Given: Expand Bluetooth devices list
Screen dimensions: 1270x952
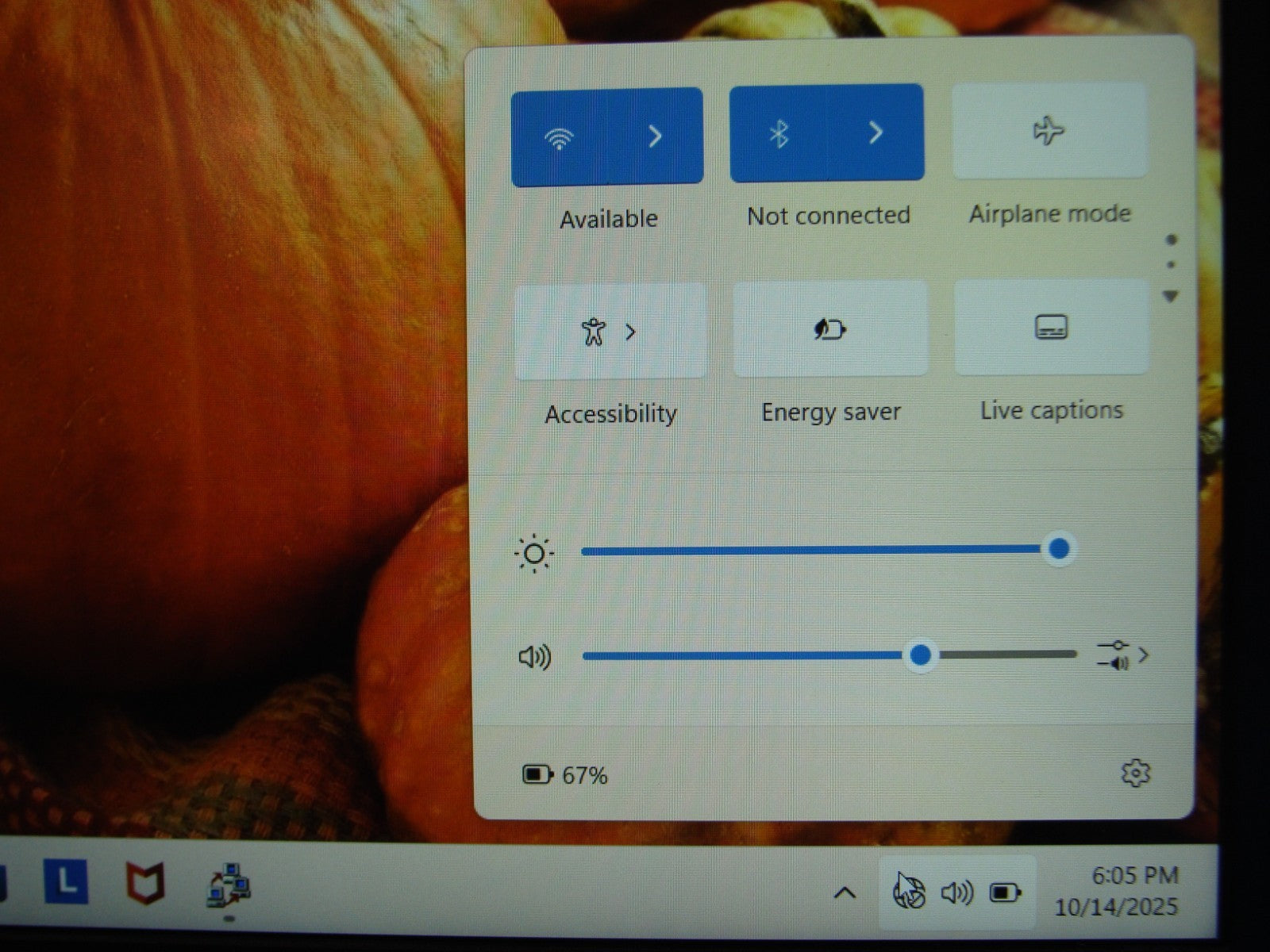Looking at the screenshot, I should click(x=876, y=132).
